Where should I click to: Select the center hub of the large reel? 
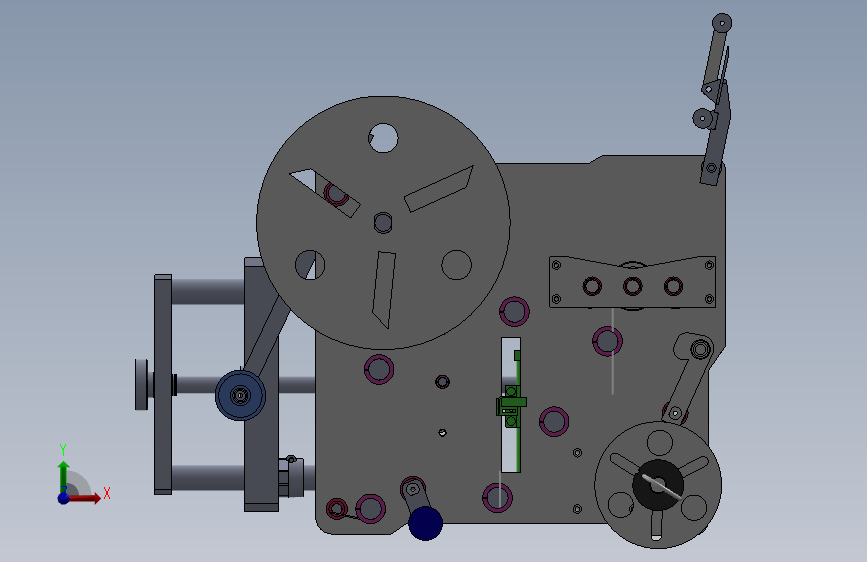(x=383, y=223)
